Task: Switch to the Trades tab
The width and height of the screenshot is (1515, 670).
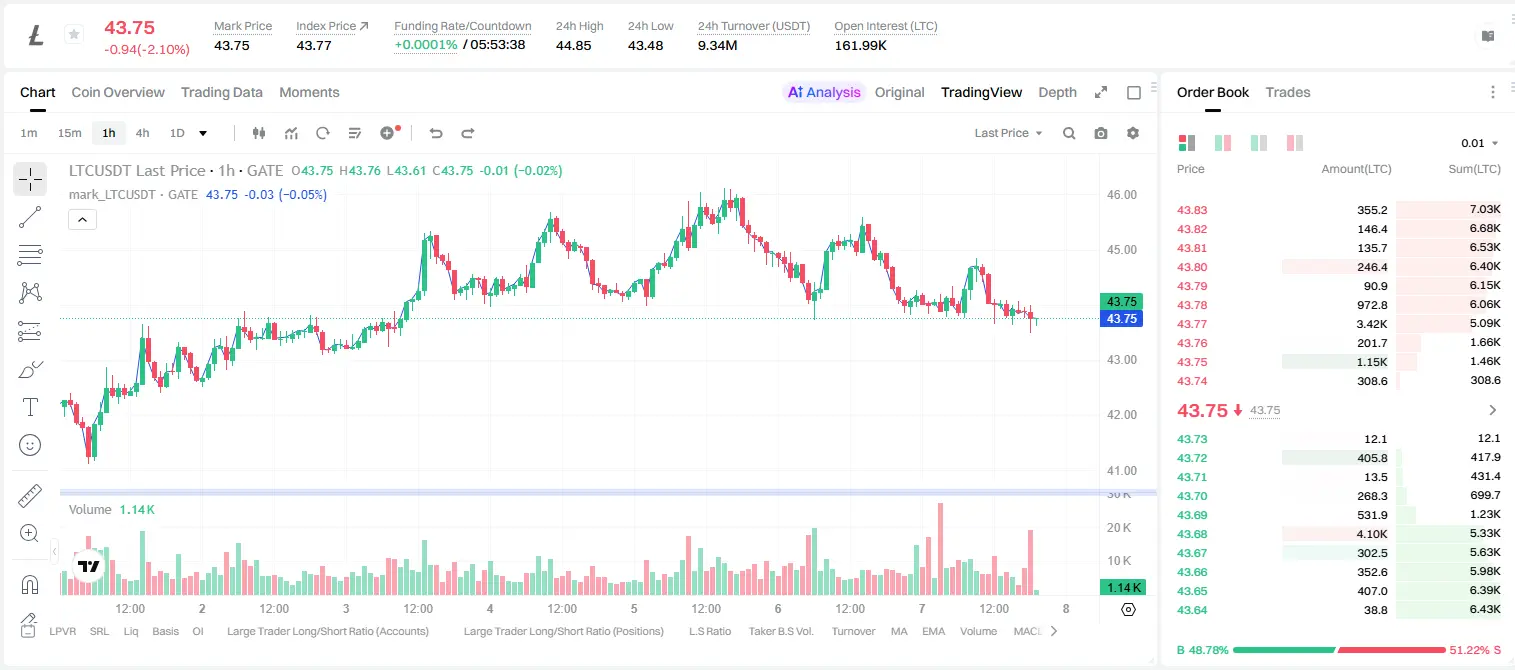Action: coord(1287,92)
